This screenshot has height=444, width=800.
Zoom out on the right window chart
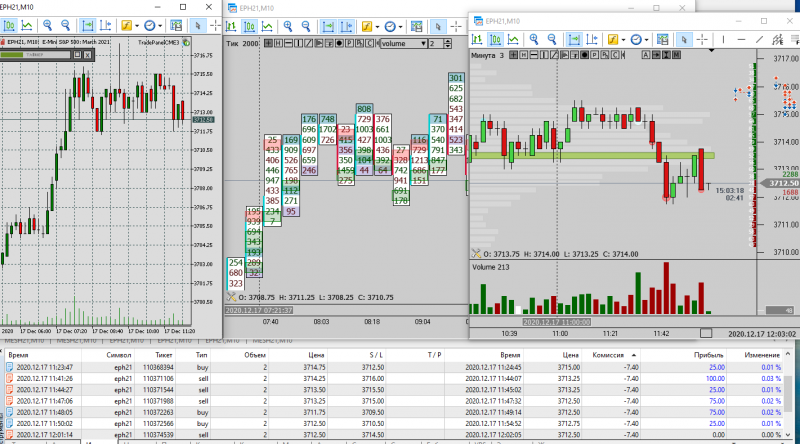(x=552, y=39)
